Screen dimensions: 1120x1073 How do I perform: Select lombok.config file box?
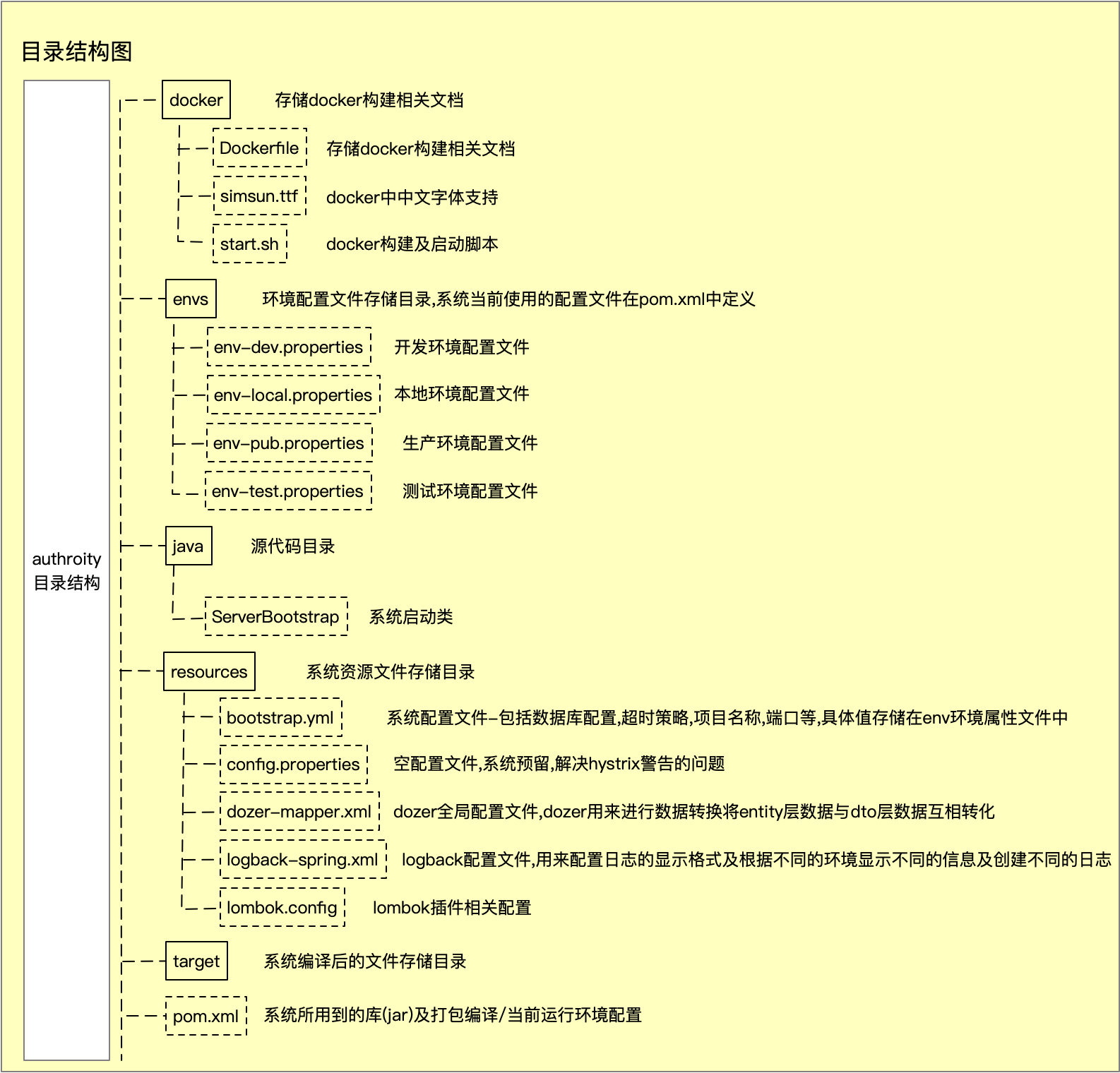point(282,907)
